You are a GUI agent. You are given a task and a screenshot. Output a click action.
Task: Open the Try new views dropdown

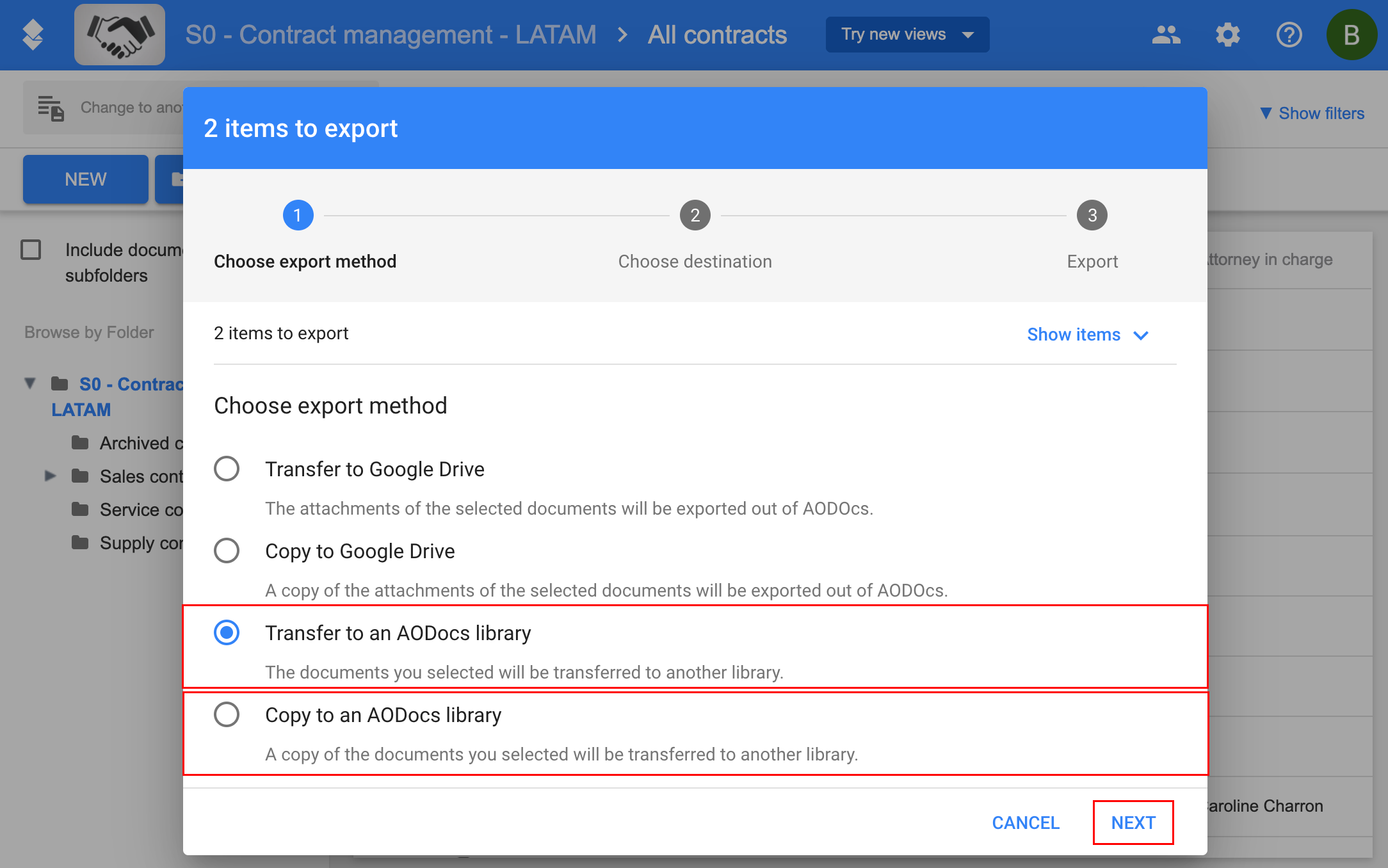tap(907, 35)
